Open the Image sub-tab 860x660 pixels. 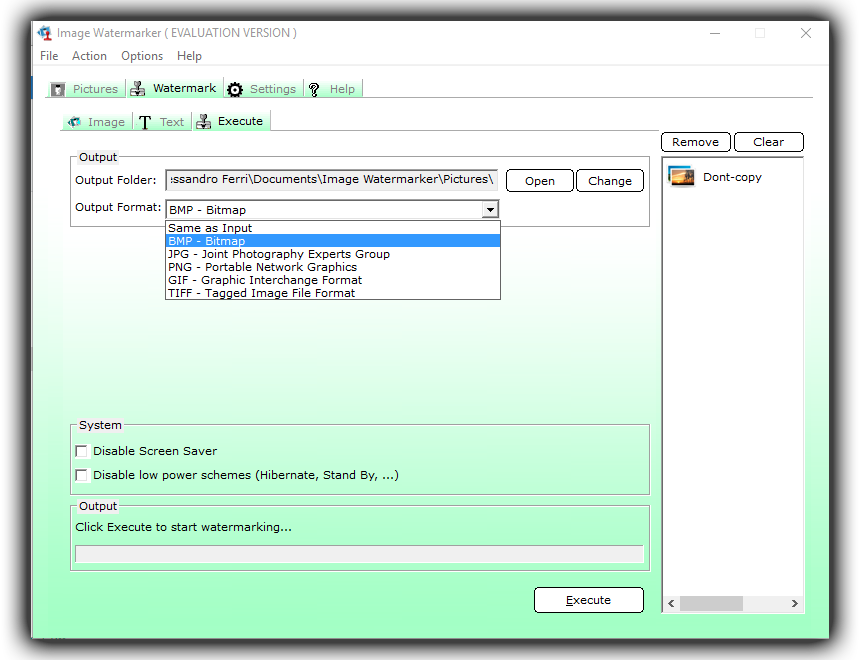pos(97,122)
